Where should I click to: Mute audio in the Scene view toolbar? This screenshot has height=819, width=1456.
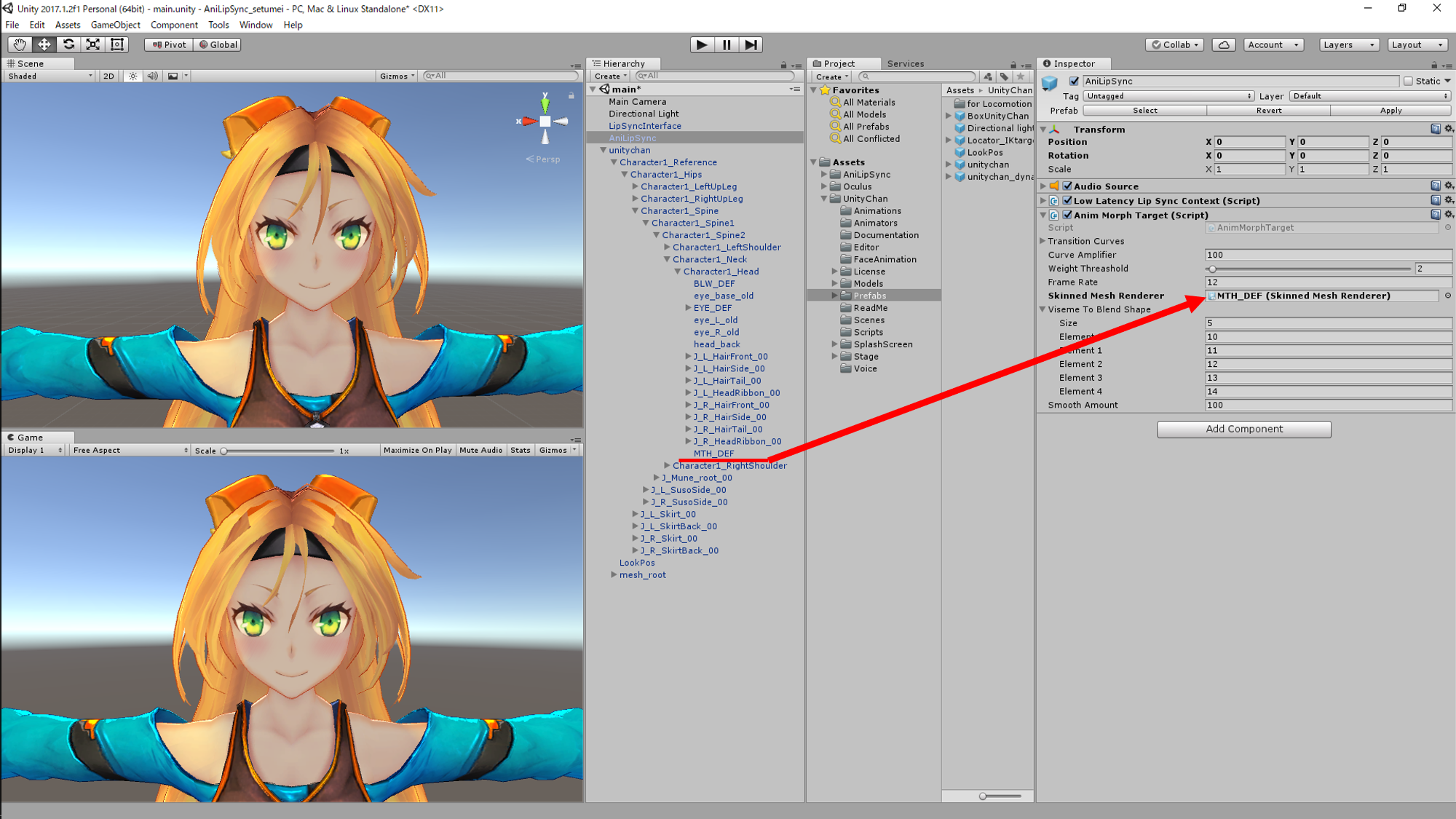[151, 76]
